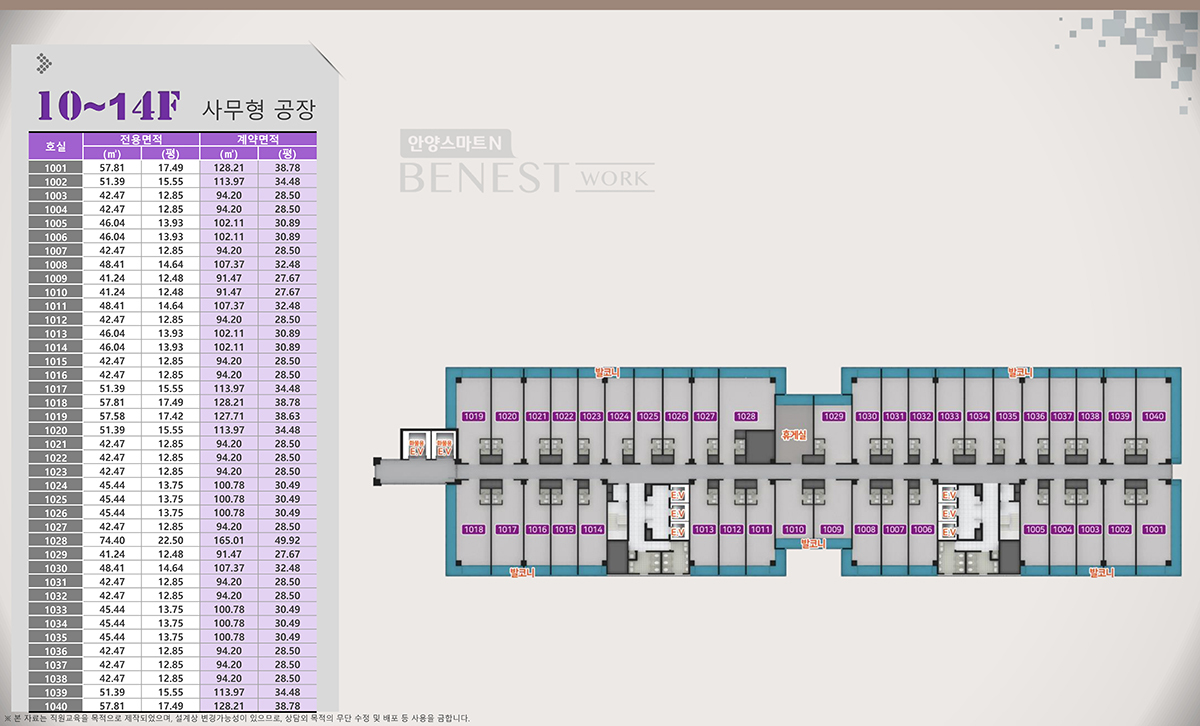
Task: Click the 호실 column header
Action: coord(56,146)
